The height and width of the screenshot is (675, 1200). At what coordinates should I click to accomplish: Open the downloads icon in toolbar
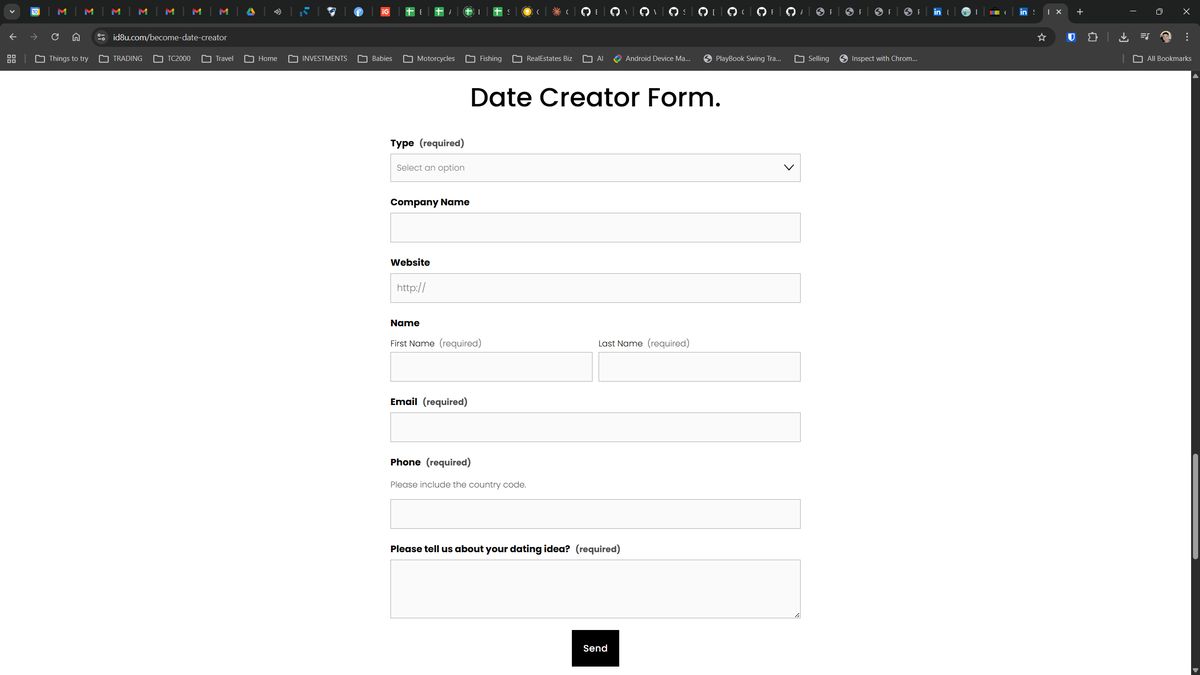tap(1124, 37)
